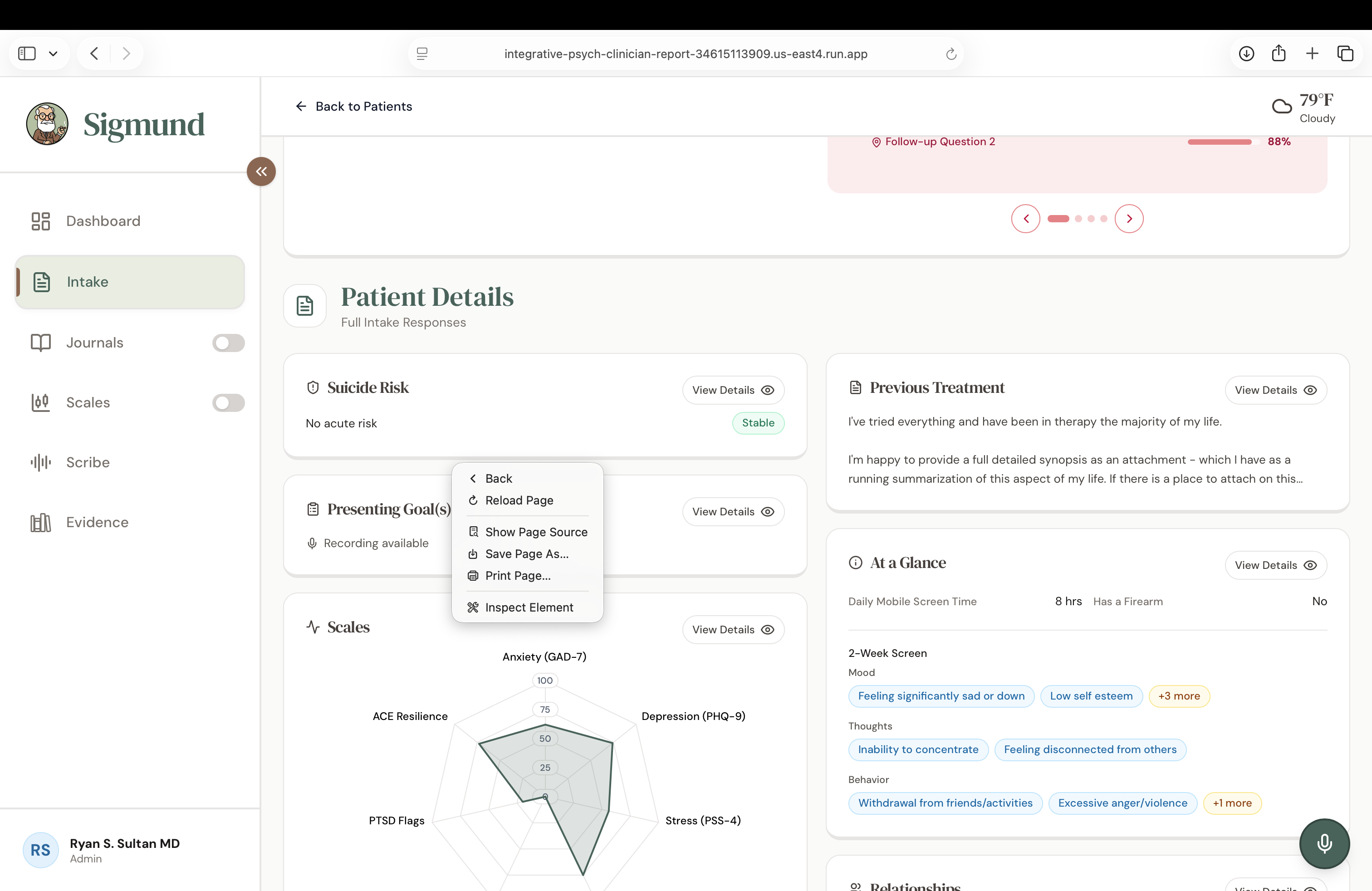Click the RS user avatar
The image size is (1372, 891).
40,850
